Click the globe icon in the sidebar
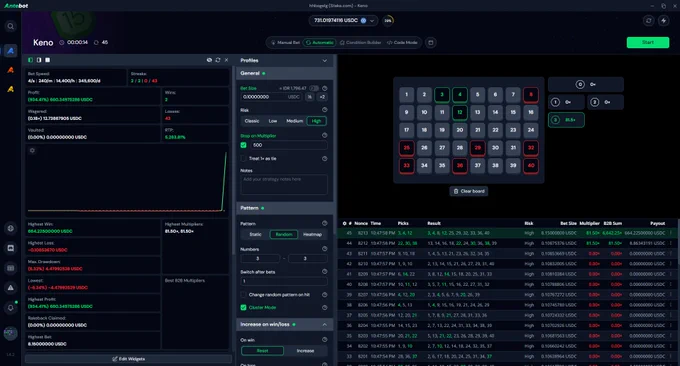Image resolution: width=680 pixels, height=366 pixels. click(x=11, y=228)
